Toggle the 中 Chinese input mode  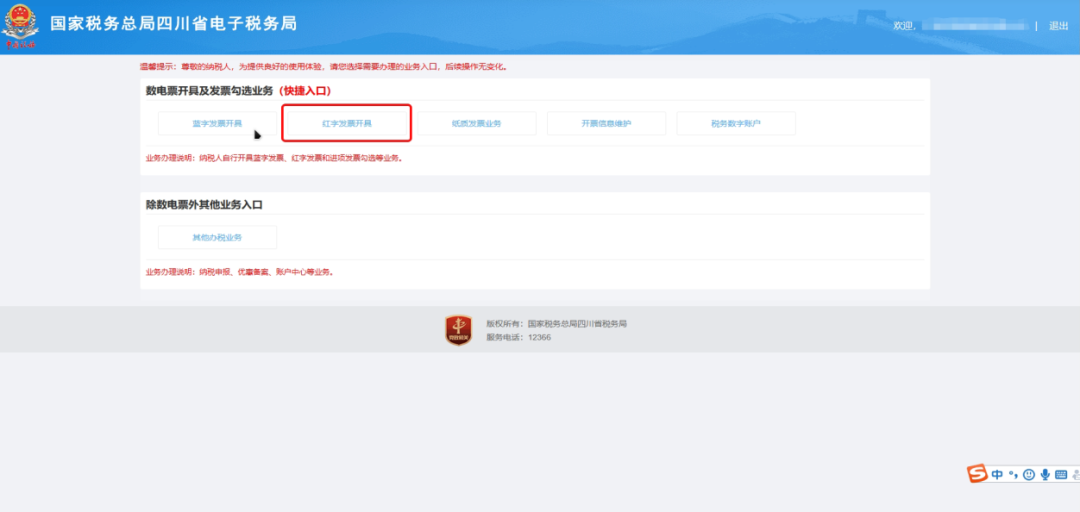pyautogui.click(x=997, y=475)
